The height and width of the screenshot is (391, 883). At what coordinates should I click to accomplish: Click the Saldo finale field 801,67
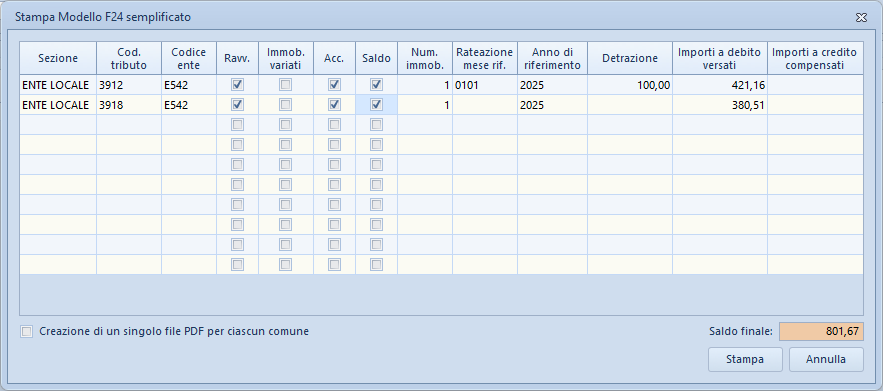821,332
